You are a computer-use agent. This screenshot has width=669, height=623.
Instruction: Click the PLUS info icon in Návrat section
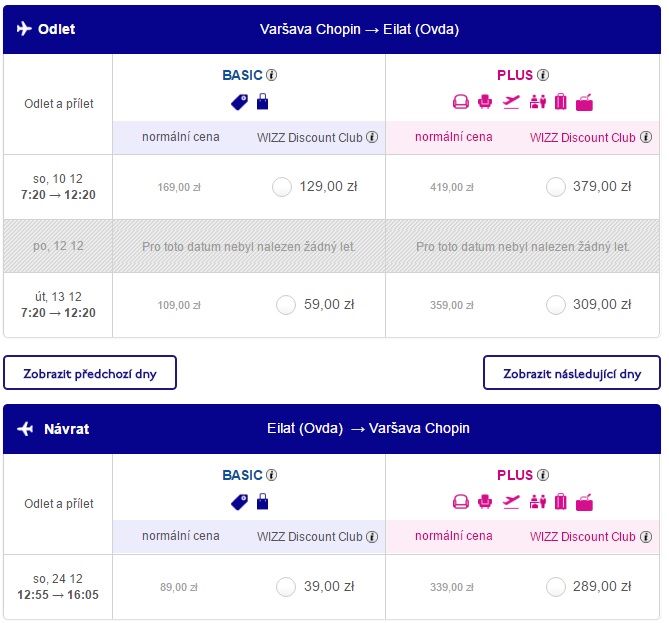click(x=543, y=475)
